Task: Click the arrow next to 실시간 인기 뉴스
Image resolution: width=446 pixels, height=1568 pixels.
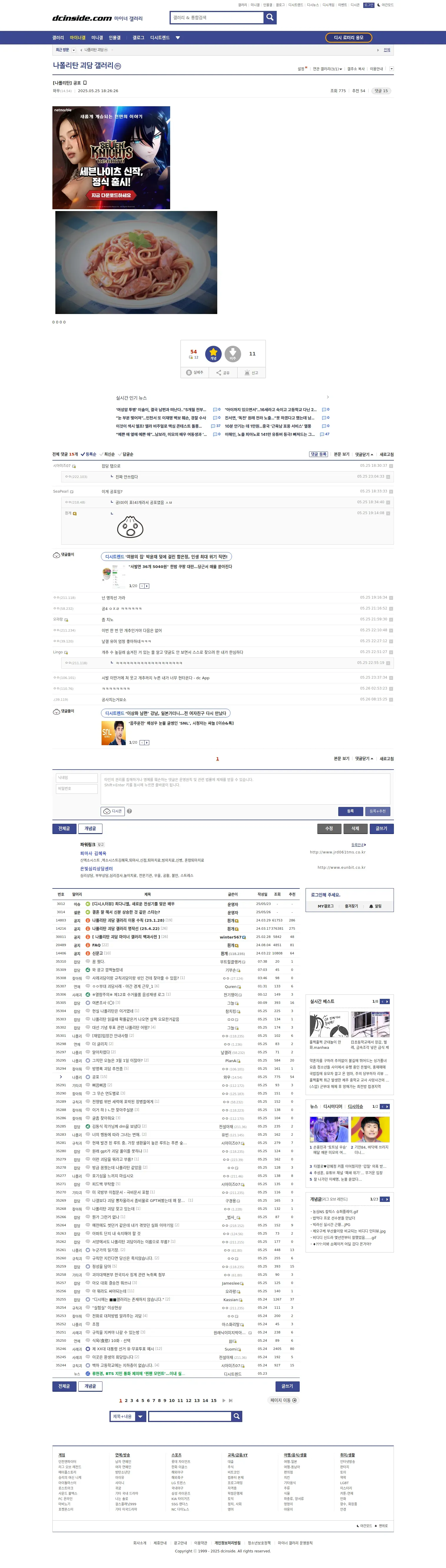Action: point(328,397)
